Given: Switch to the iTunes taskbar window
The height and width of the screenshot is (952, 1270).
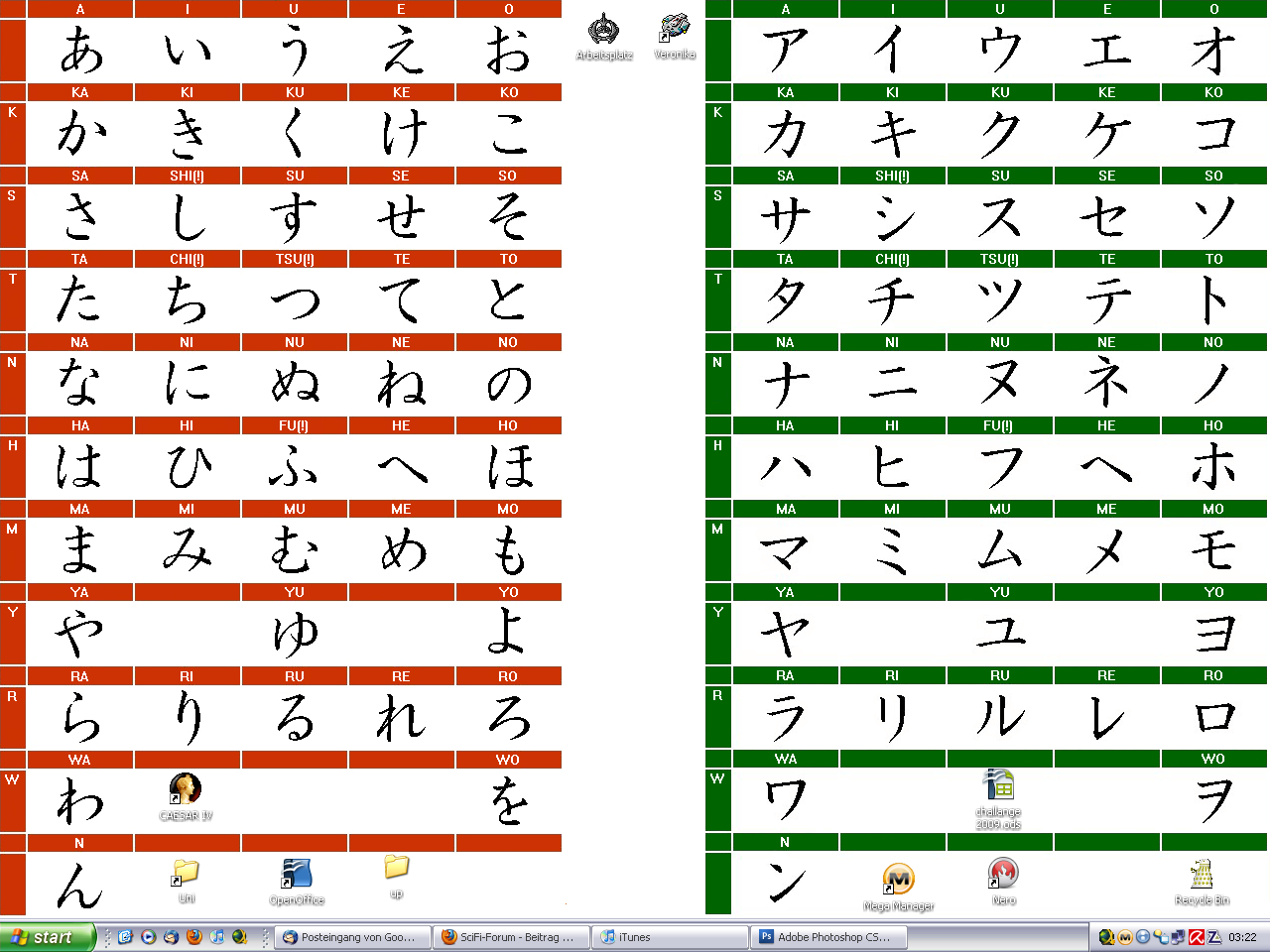Looking at the screenshot, I should tap(670, 937).
